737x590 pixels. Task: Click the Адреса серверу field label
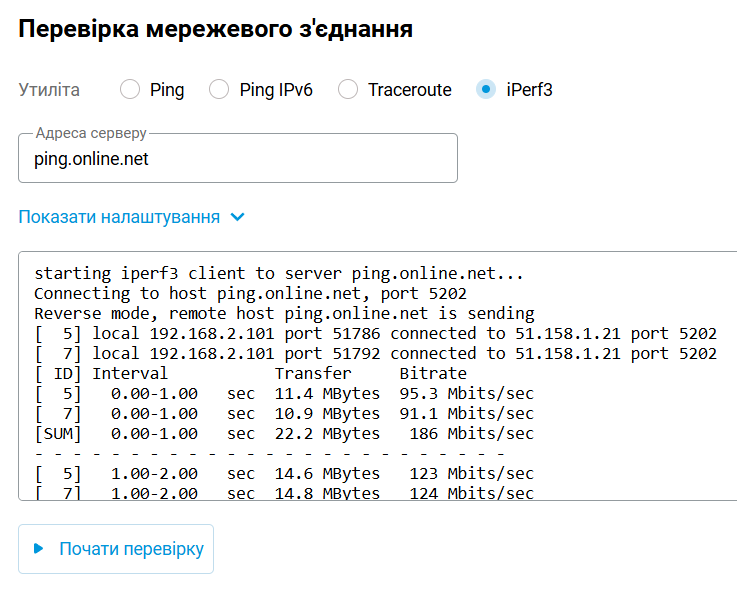[91, 133]
